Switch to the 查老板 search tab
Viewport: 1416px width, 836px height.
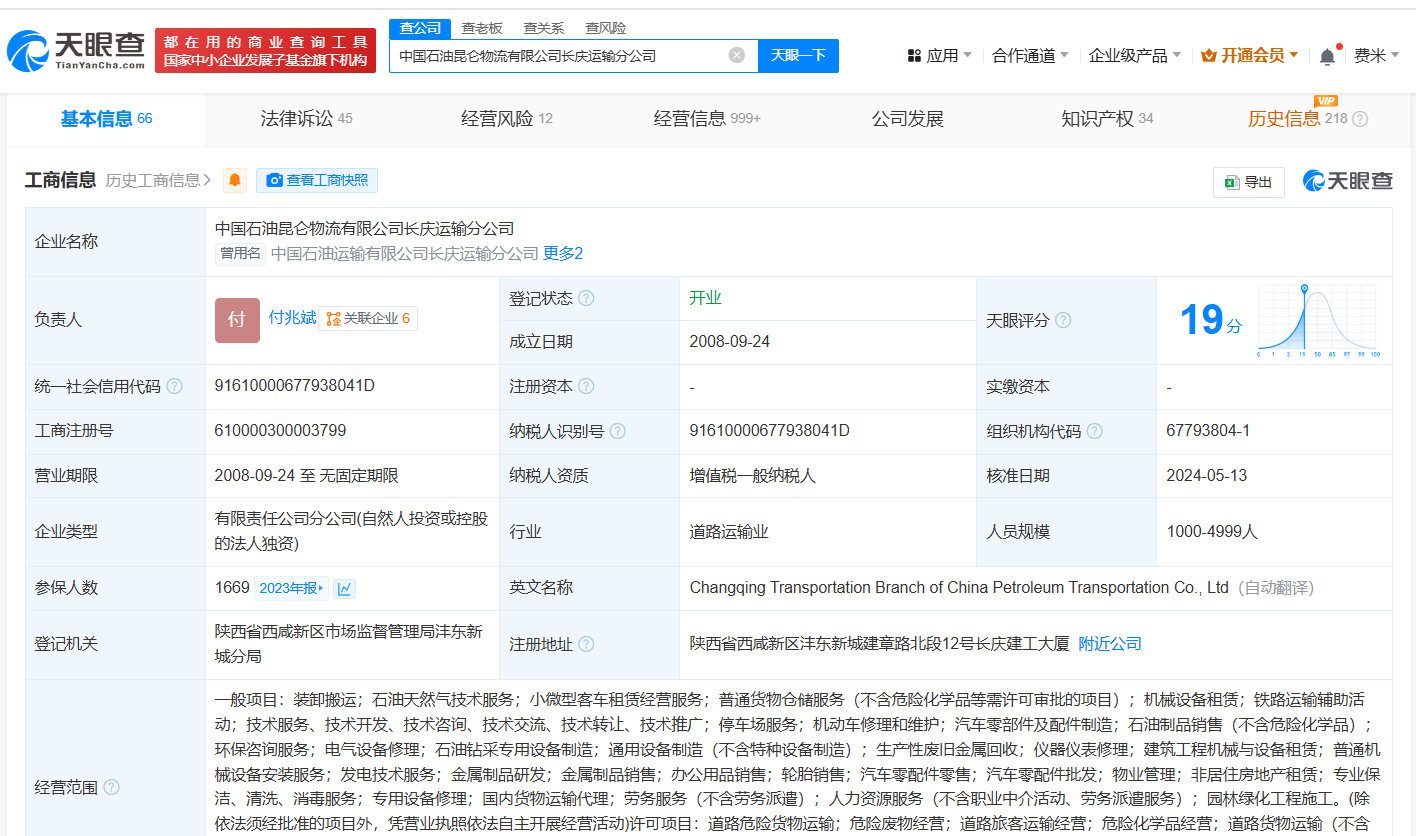click(482, 28)
